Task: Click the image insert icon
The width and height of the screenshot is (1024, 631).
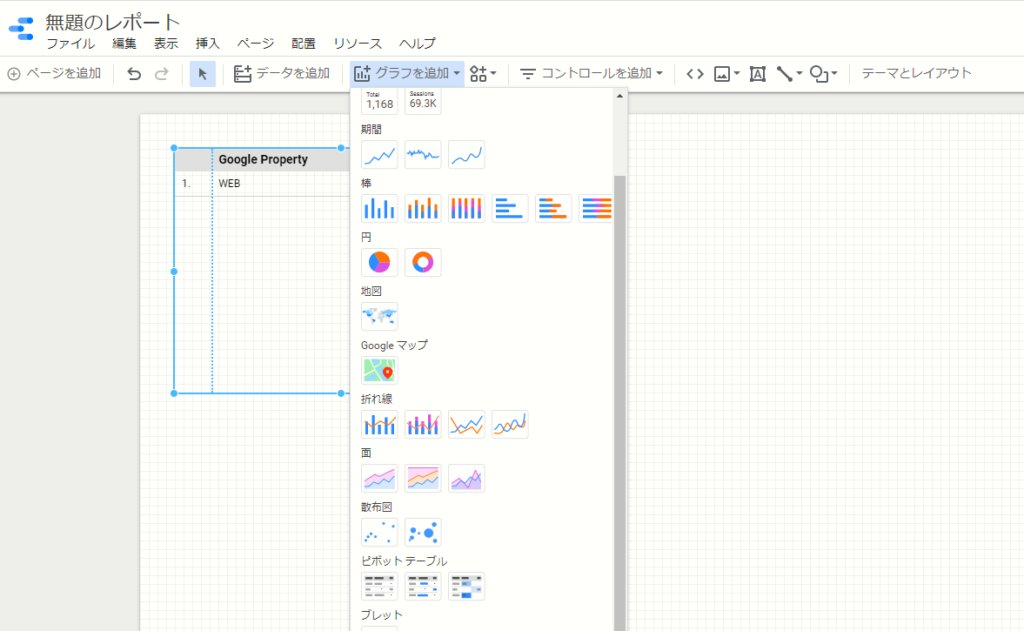Action: (722, 74)
